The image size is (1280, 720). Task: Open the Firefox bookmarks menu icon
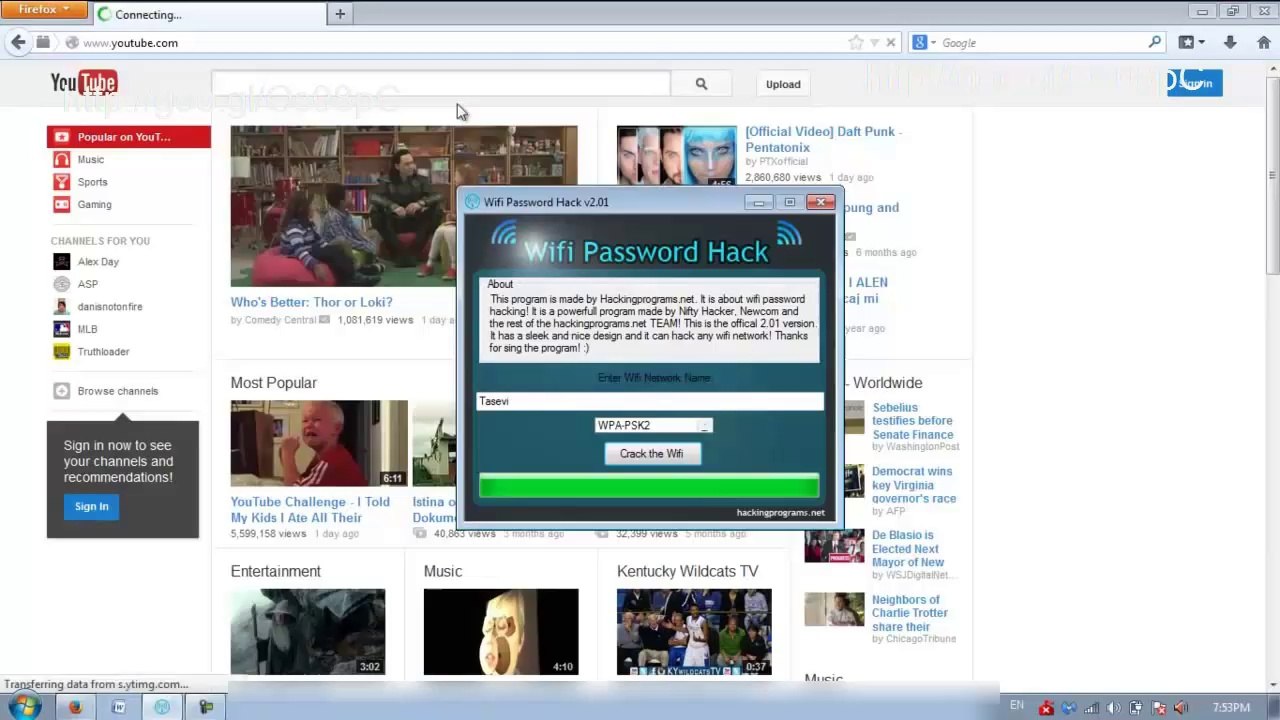pyautogui.click(x=1191, y=42)
